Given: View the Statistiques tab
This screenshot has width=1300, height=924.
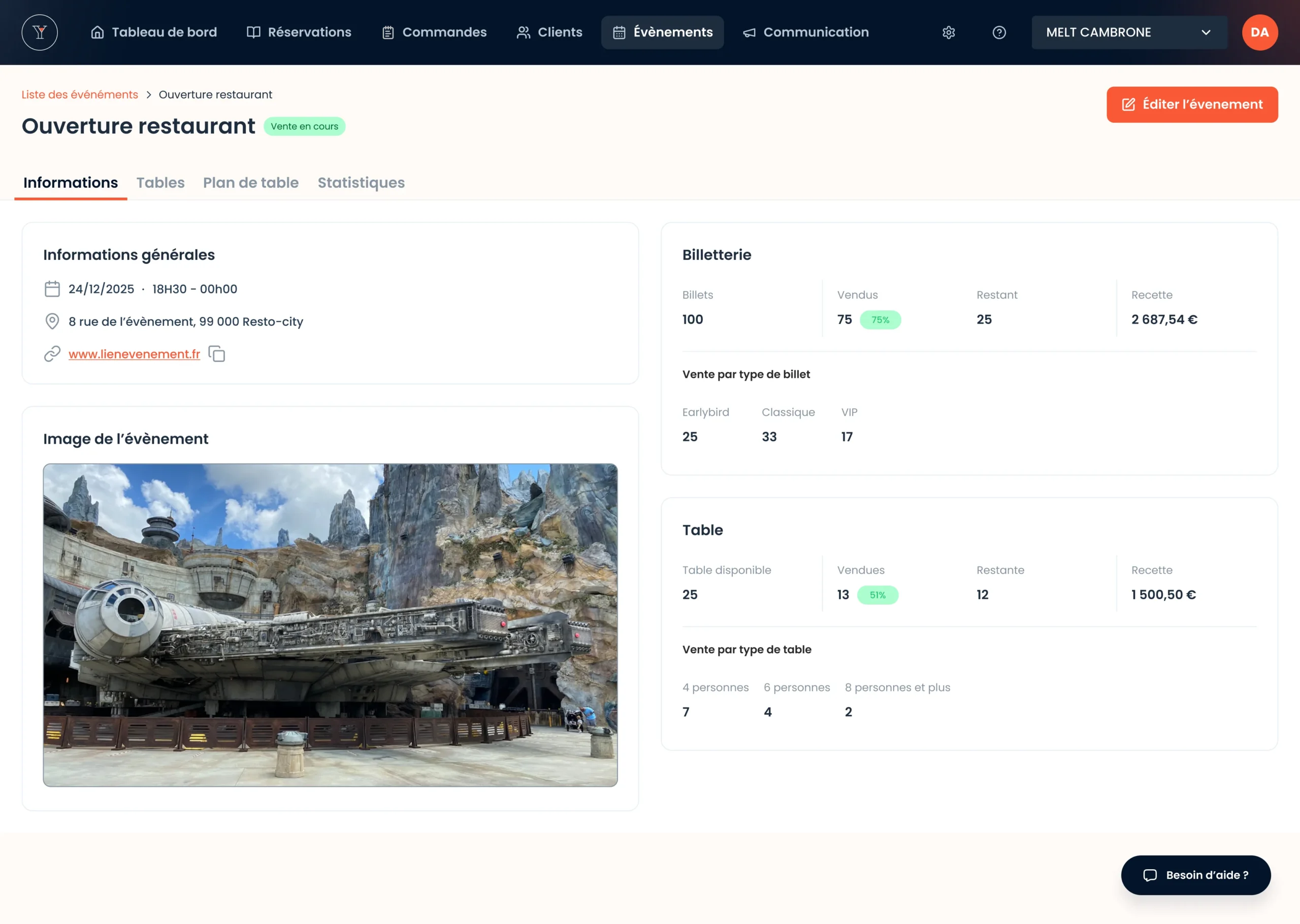Looking at the screenshot, I should click(361, 183).
